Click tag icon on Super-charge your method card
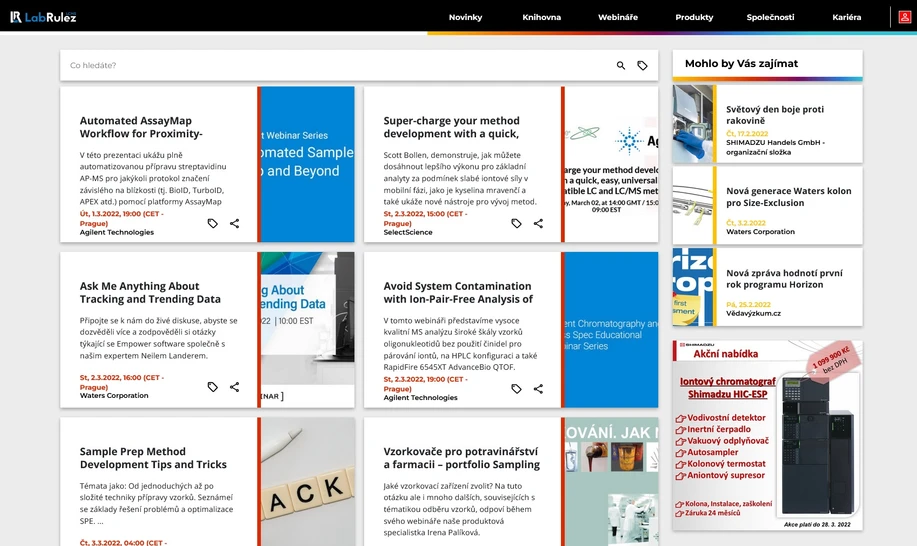This screenshot has height=546, width=917. (516, 223)
